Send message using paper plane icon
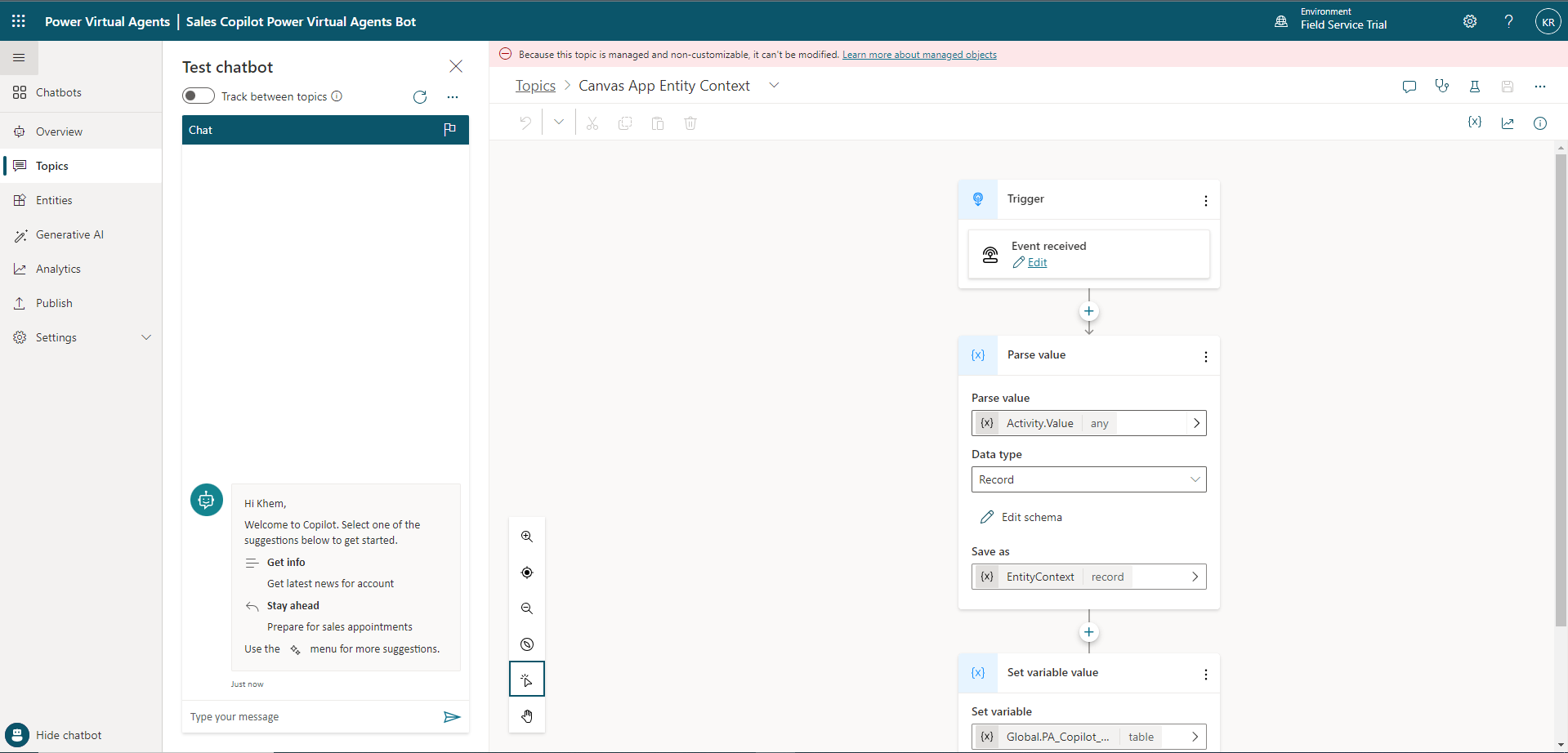This screenshot has width=1568, height=753. [452, 717]
